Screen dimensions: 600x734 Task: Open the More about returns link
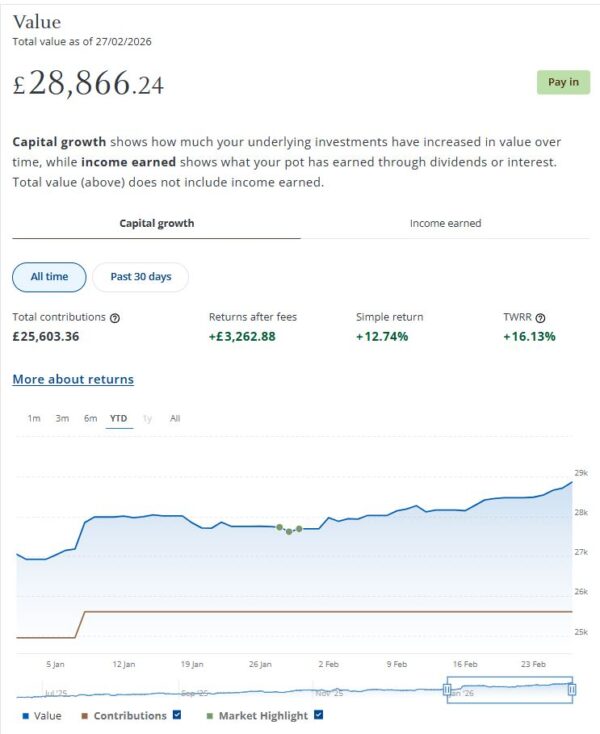click(x=73, y=380)
